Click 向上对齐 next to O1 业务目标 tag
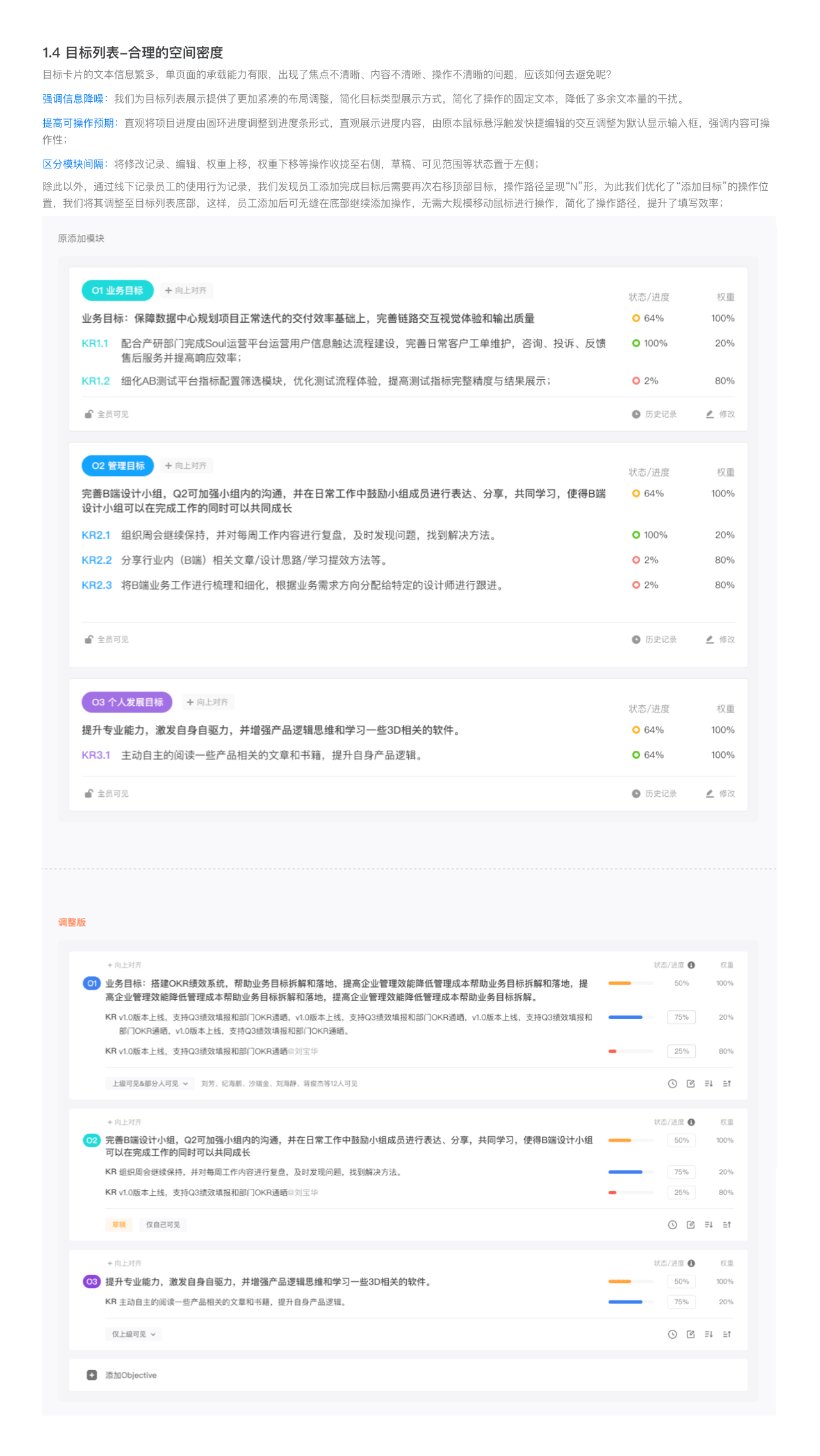Screen dimensions: 820x1456 (186, 290)
